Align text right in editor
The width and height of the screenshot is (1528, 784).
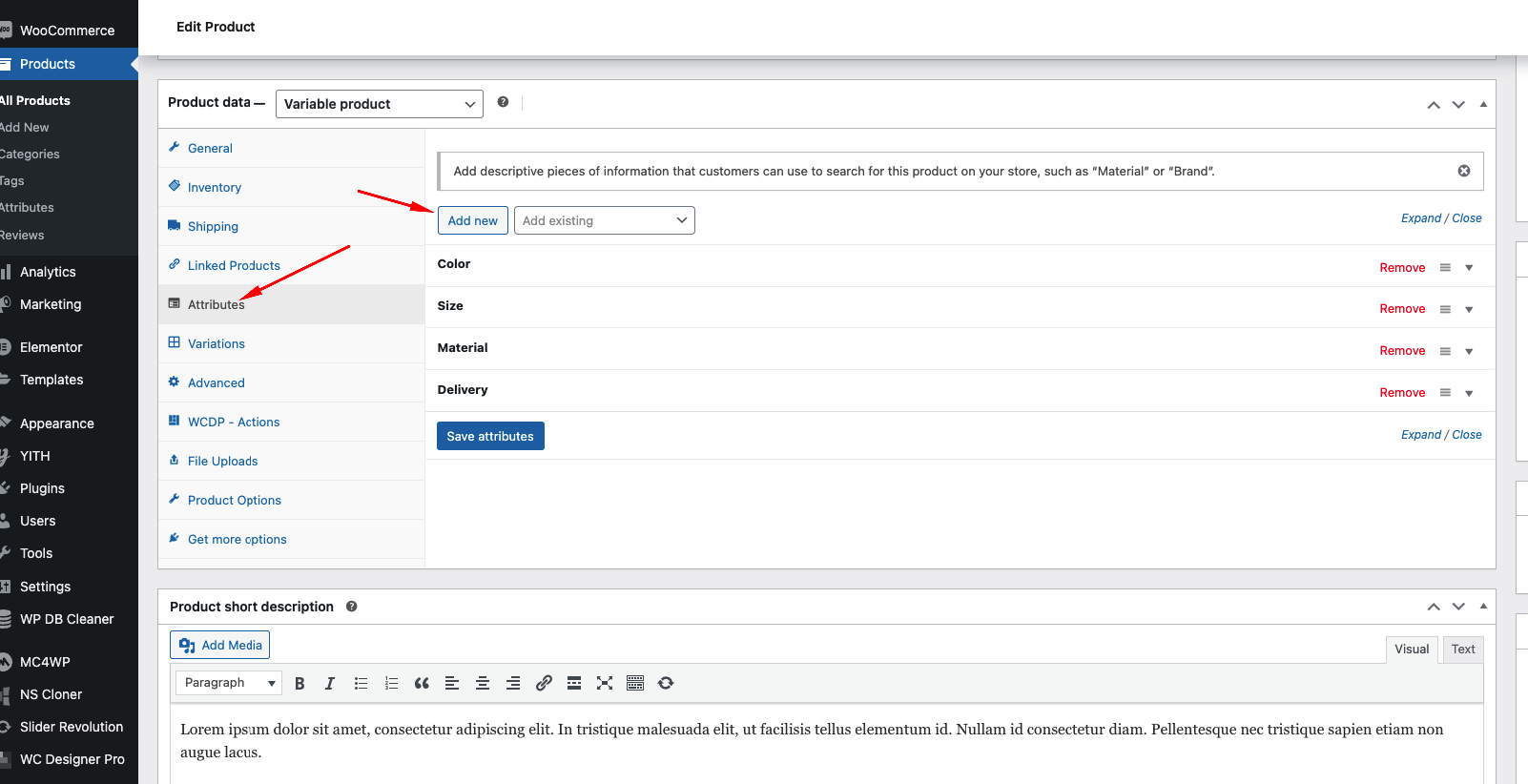pos(513,683)
